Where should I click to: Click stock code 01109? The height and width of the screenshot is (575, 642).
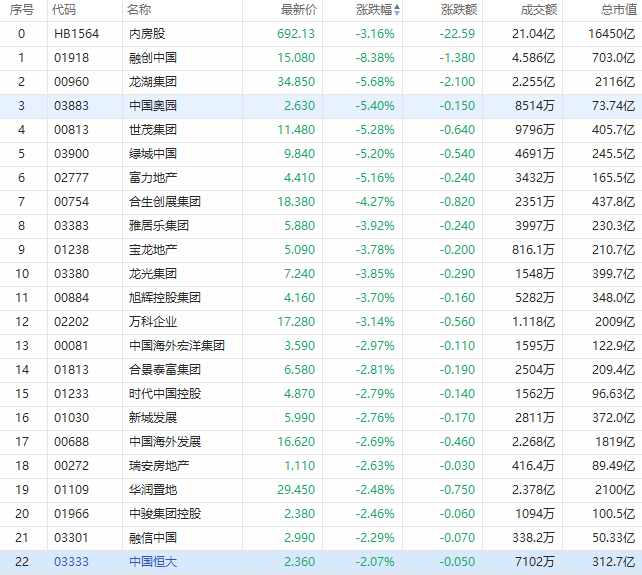[x=71, y=490]
